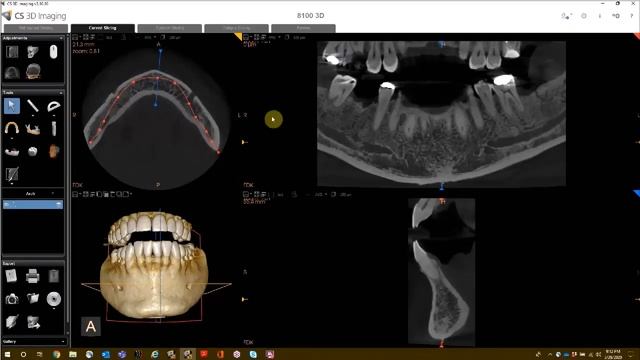Open 3D view toolbar layout dropdown
640x360 pixels.
pos(76,194)
